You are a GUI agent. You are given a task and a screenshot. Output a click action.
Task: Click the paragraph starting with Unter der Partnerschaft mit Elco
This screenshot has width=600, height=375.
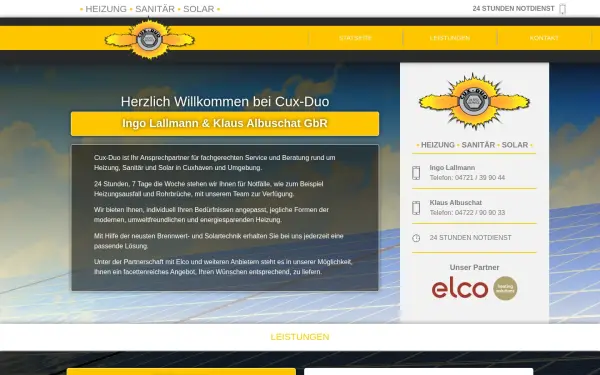[223, 267]
